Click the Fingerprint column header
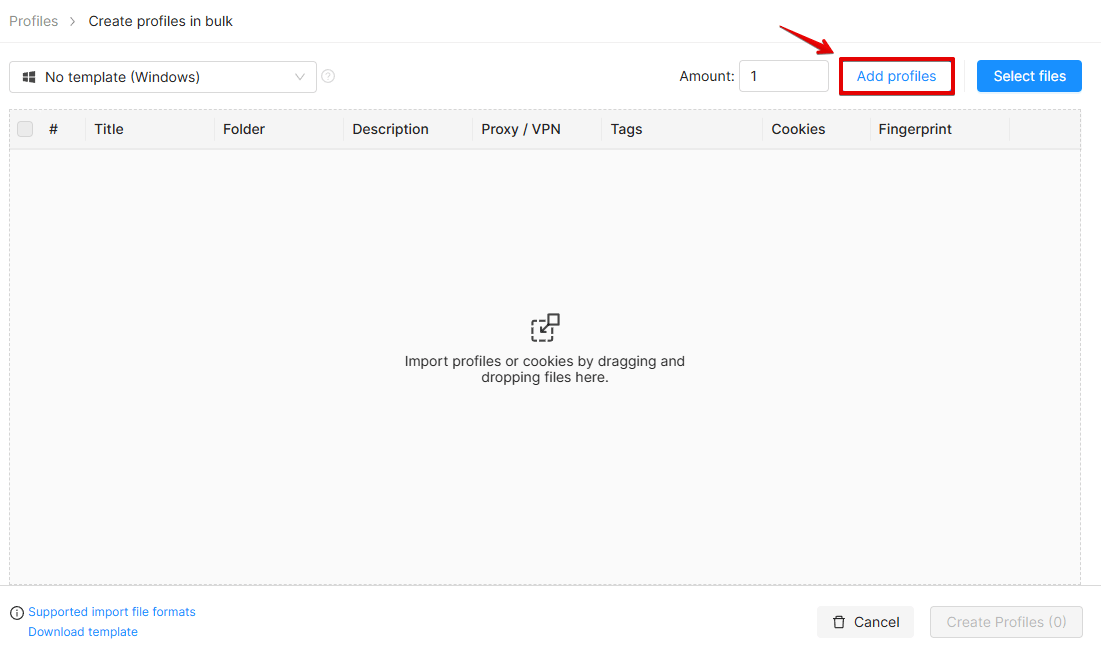This screenshot has height=655, width=1101. pos(915,129)
